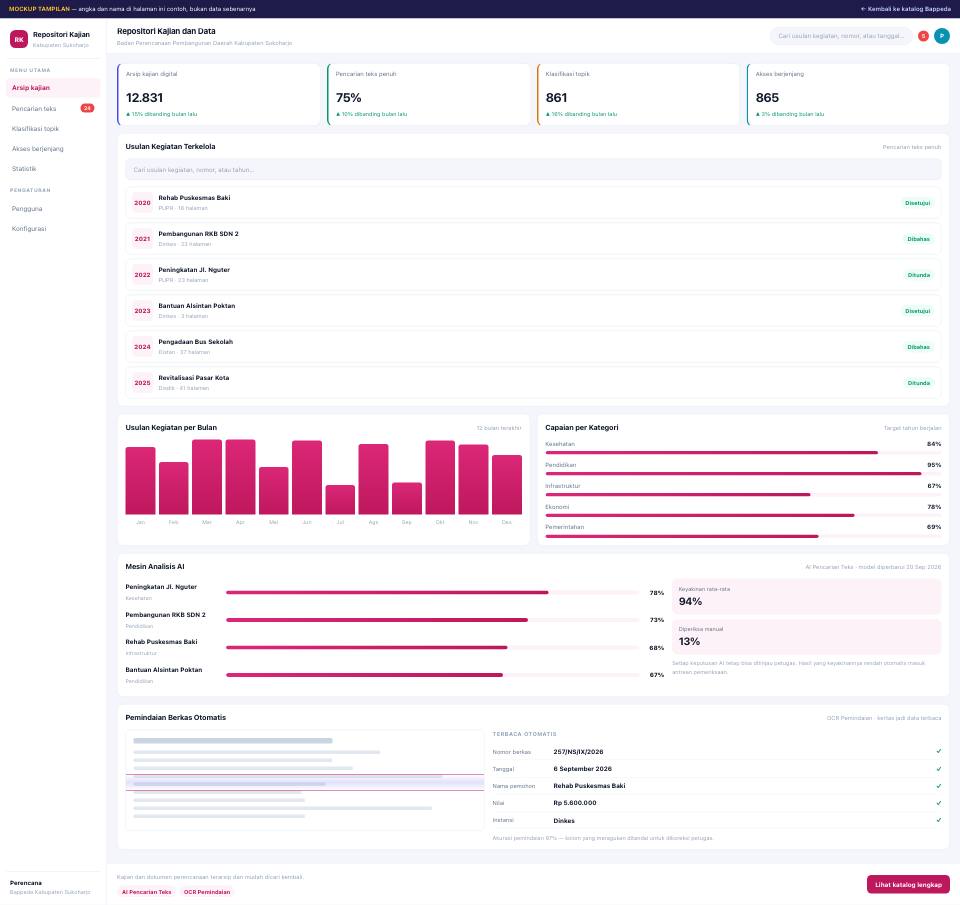Viewport: 960px width, 905px height.
Task: Click the check mark for Nomor berkas
Action: [x=939, y=751]
